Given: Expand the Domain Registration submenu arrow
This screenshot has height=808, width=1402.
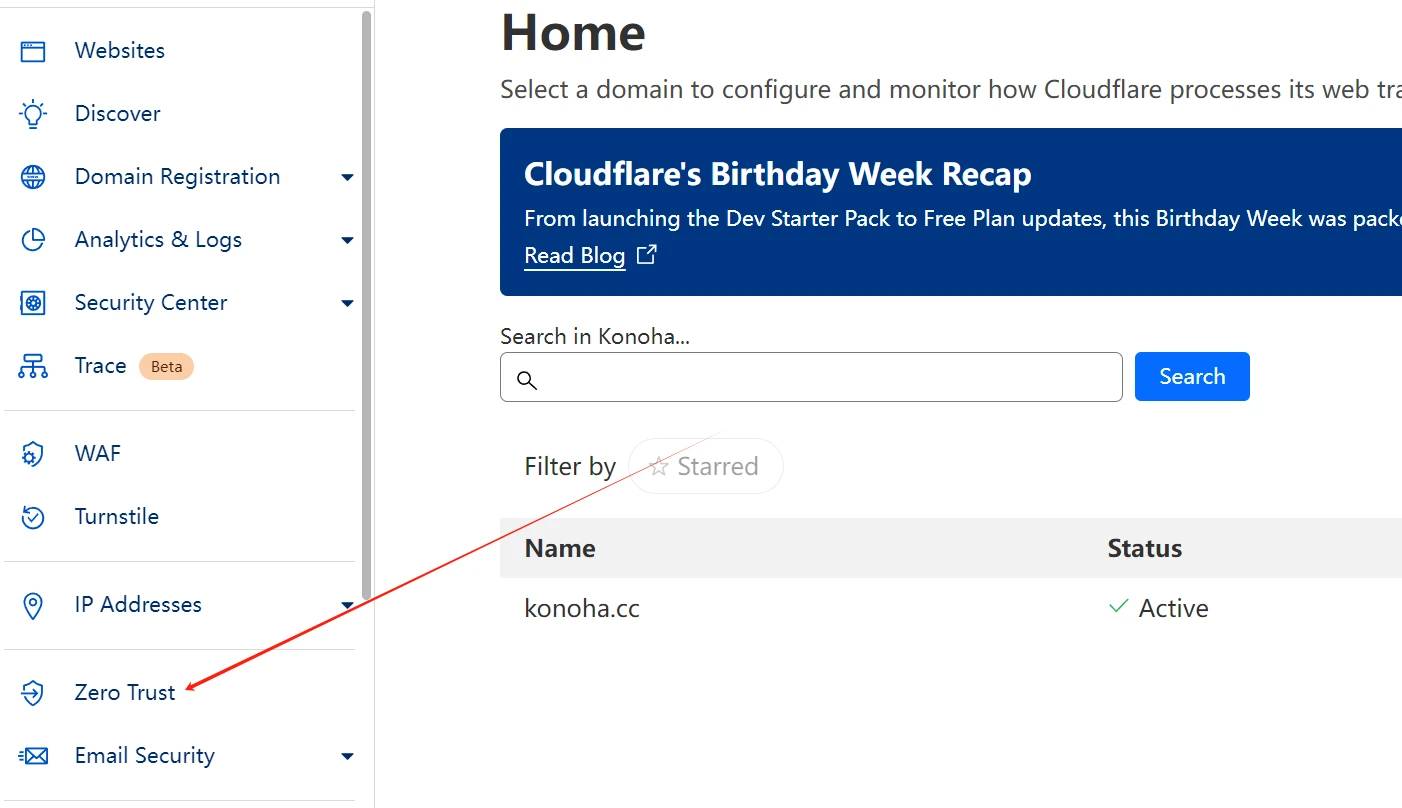Looking at the screenshot, I should point(347,178).
